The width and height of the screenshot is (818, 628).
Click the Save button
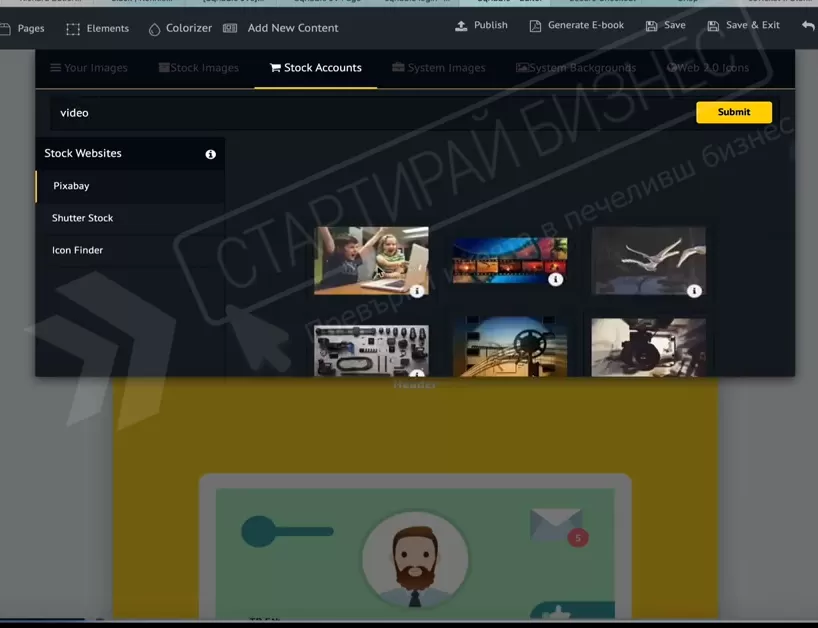(665, 25)
